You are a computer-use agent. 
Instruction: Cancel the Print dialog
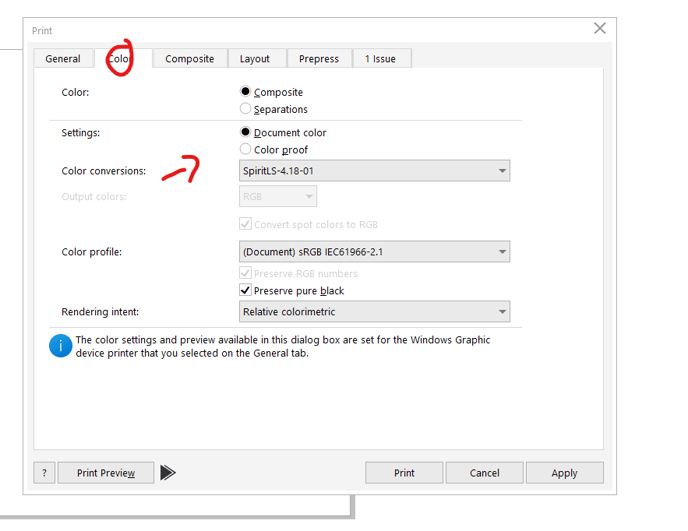484,473
